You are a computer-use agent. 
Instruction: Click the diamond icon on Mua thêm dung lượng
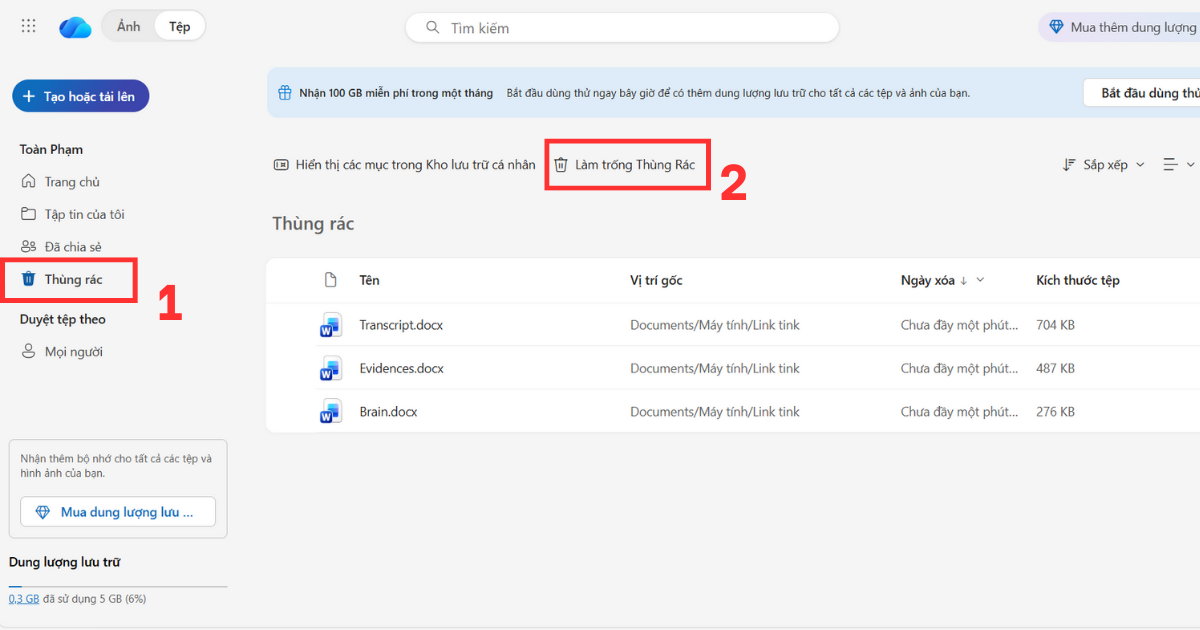pyautogui.click(x=1058, y=26)
